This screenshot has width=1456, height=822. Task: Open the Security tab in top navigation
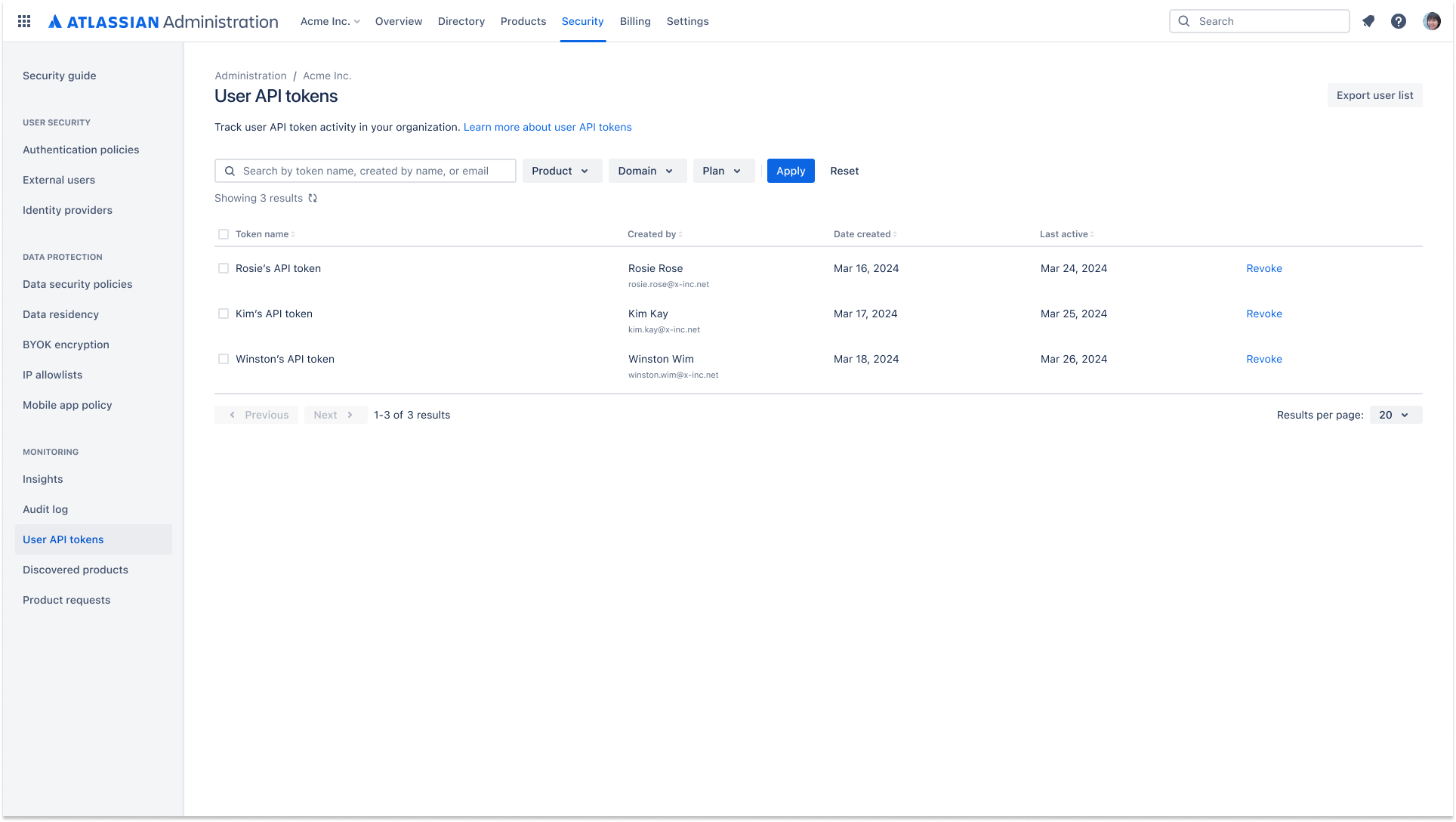point(582,21)
